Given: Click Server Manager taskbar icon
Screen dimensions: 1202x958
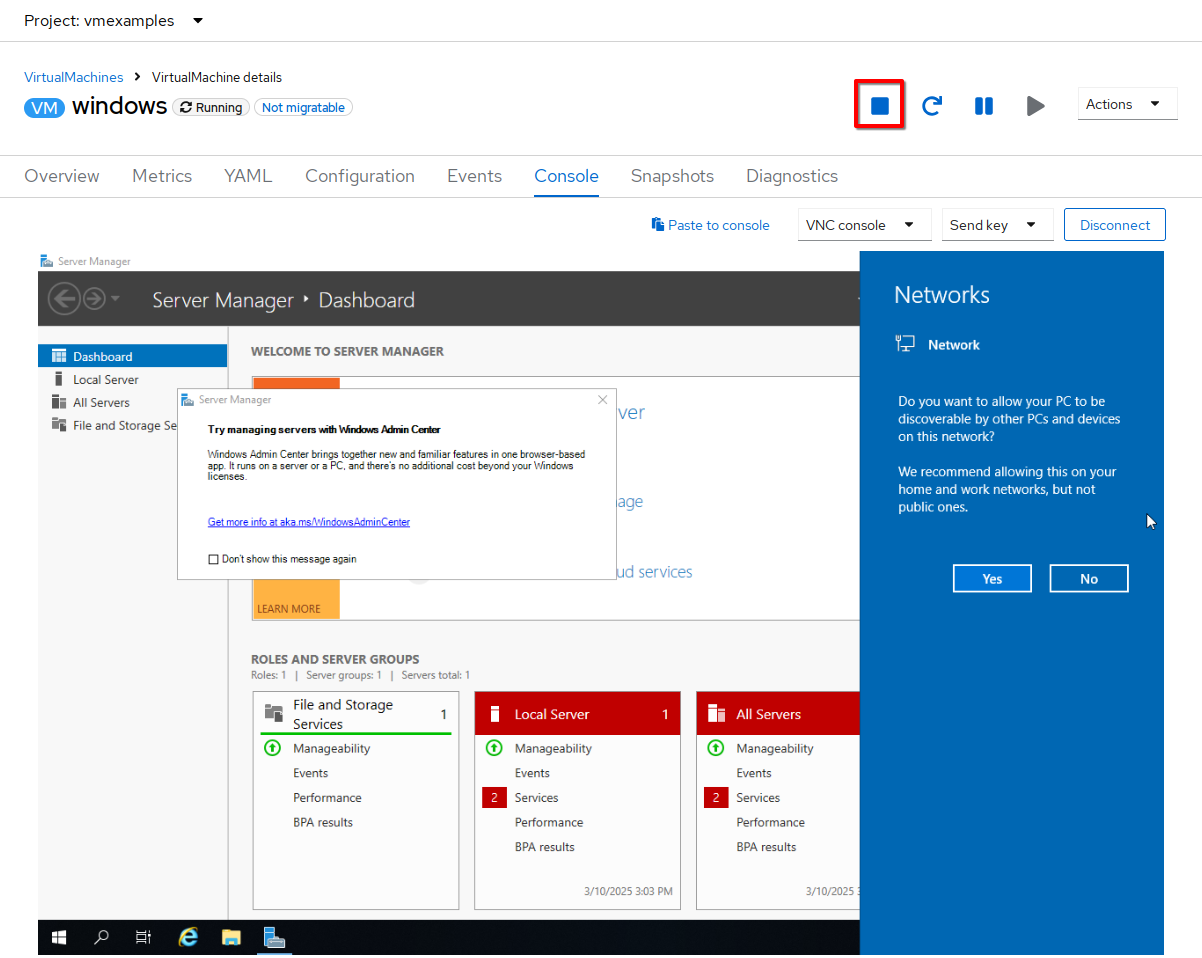Looking at the screenshot, I should pos(274,937).
